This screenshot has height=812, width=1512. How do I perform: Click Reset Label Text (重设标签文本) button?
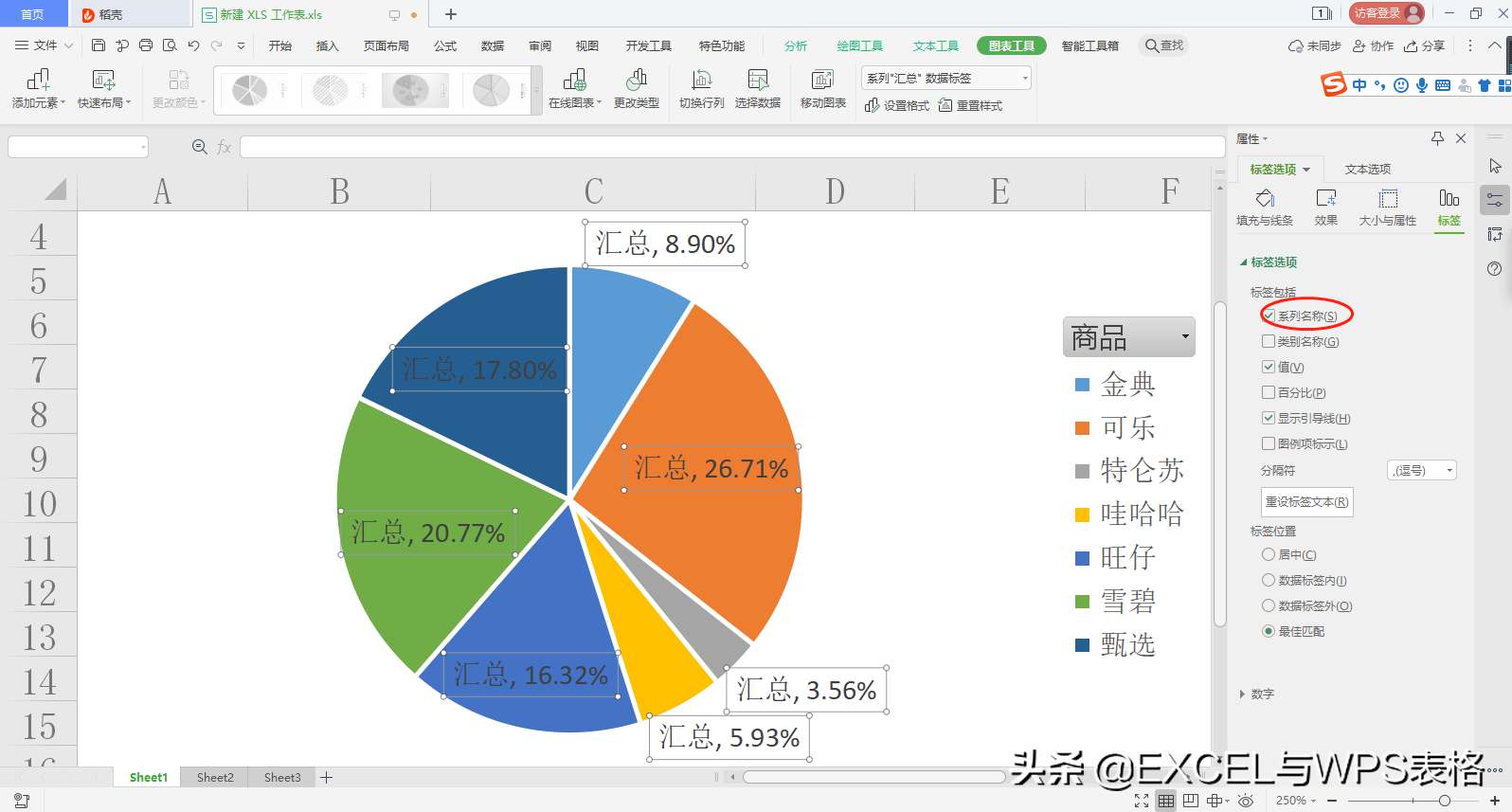1307,501
